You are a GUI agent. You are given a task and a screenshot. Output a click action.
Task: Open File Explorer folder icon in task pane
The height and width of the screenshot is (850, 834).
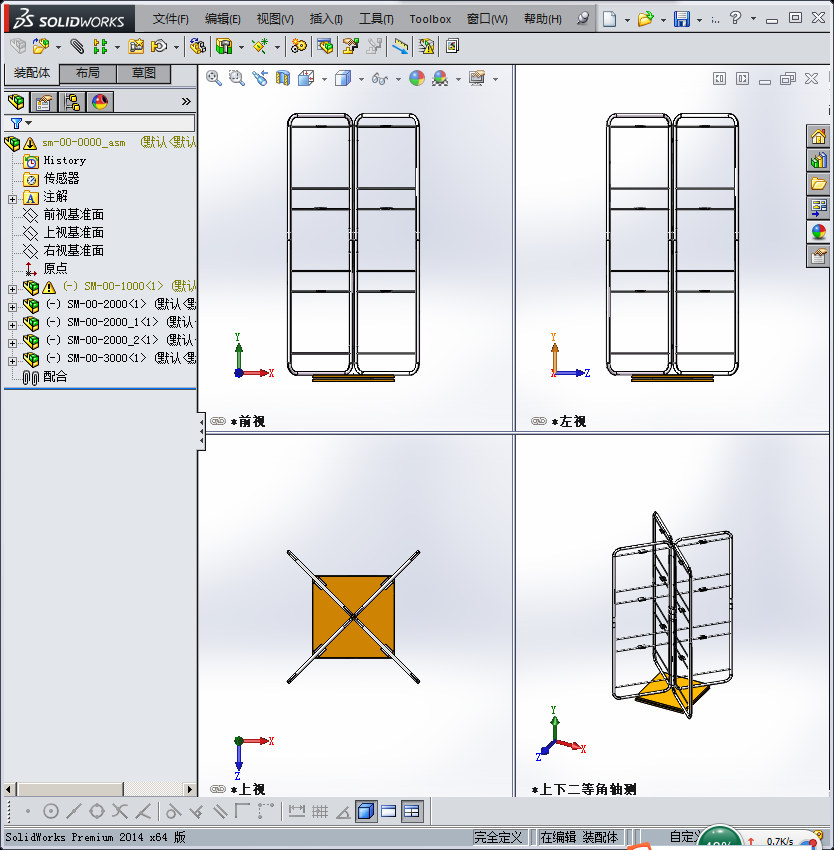(818, 184)
